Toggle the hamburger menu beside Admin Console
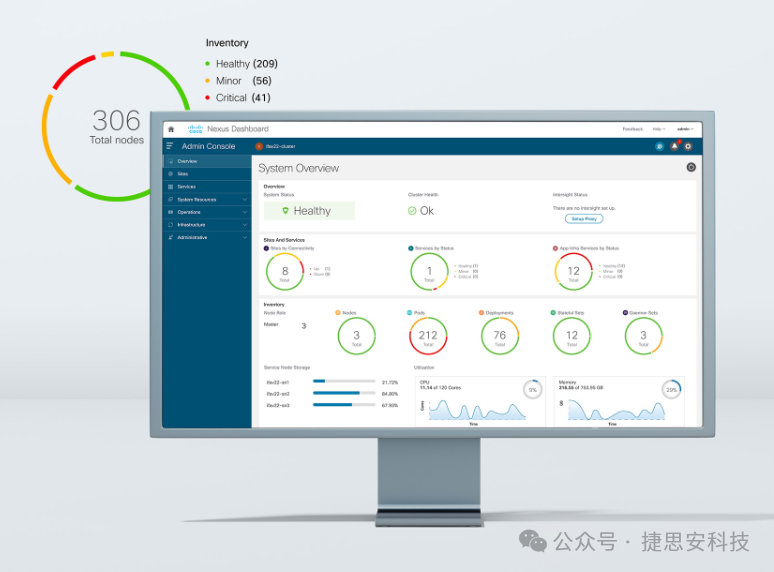 (x=170, y=146)
